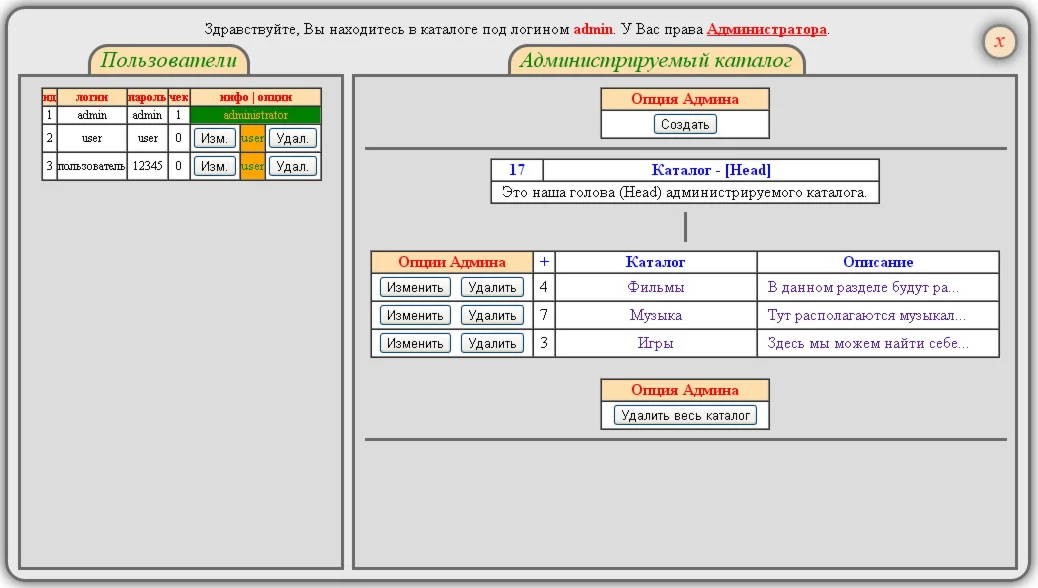Viewport: 1038px width, 588px height.
Task: Delete the Музыка catalog row
Action: click(492, 315)
